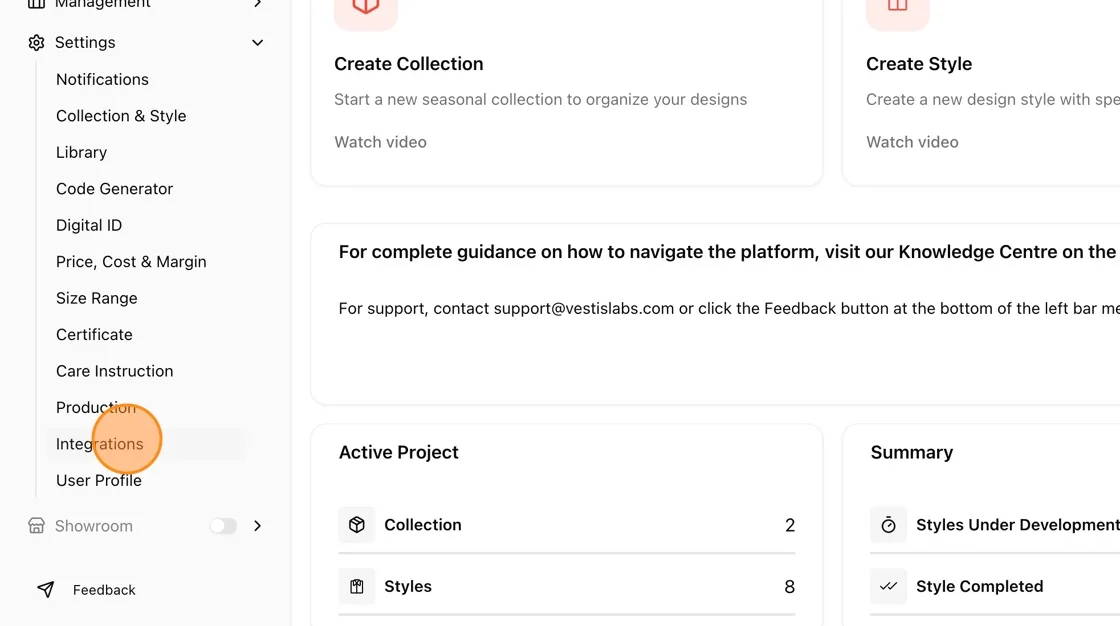Click the Management sidebar icon

36,4
